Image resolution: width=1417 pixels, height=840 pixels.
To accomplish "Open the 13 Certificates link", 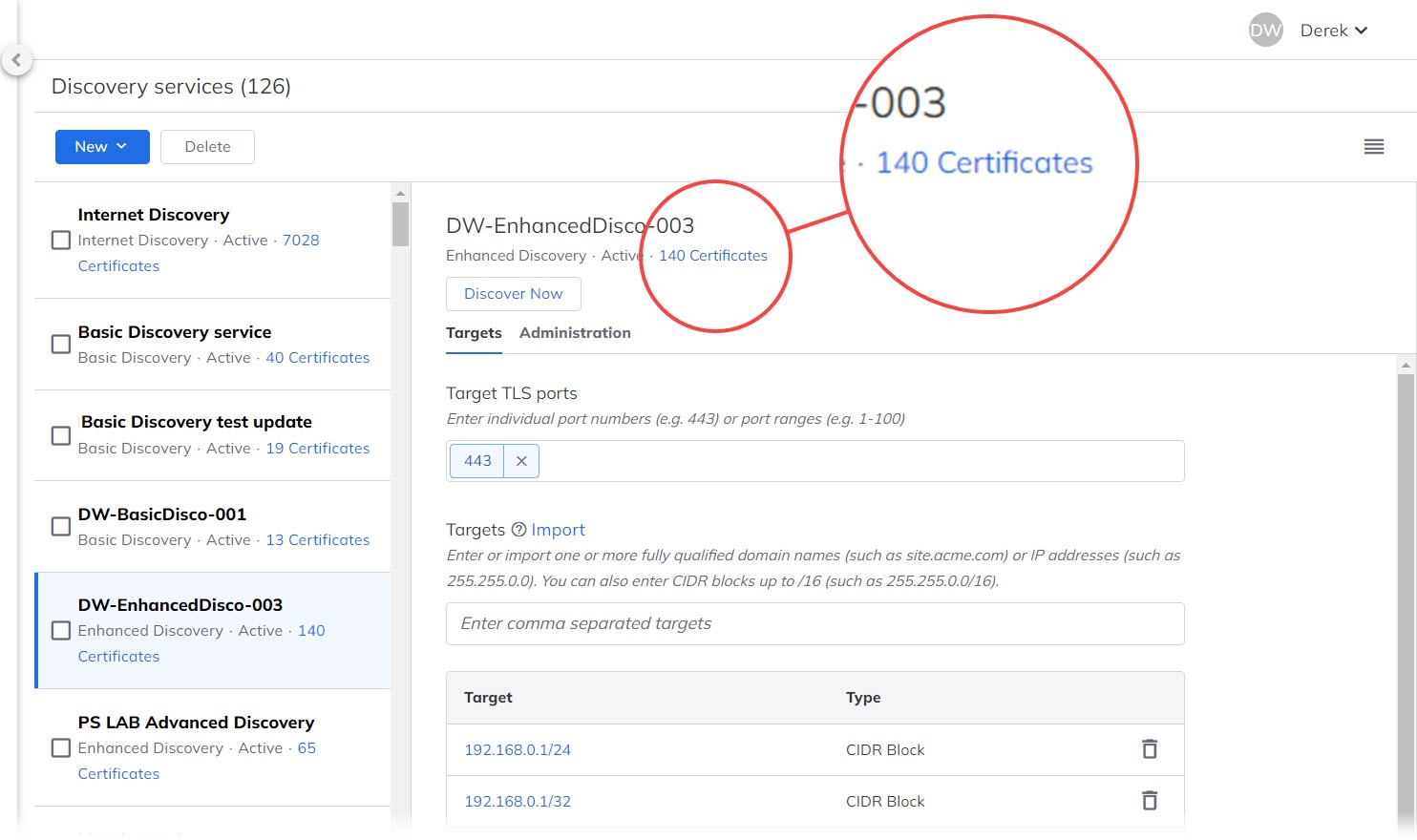I will (317, 540).
